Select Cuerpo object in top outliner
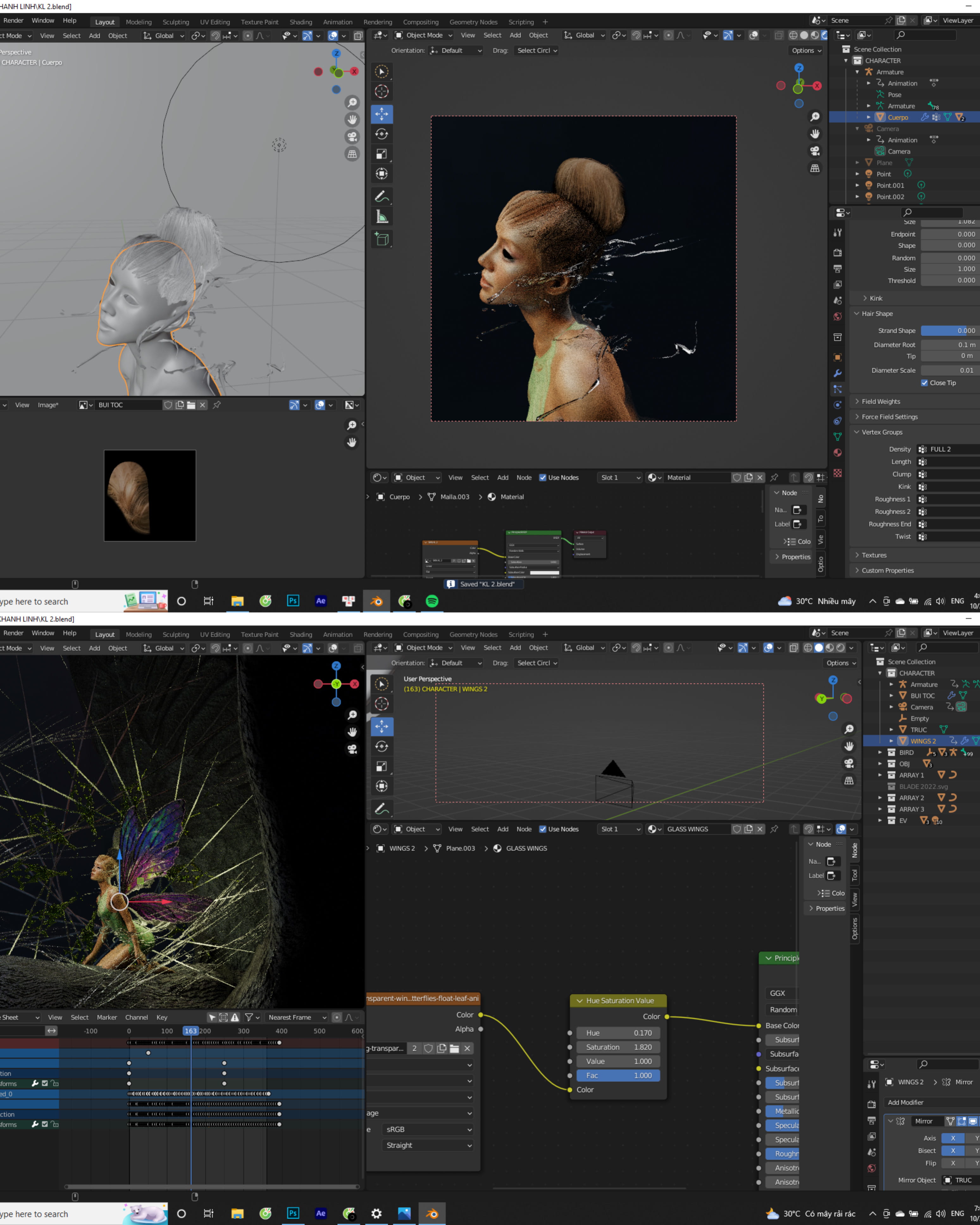The image size is (980, 1225). click(898, 117)
